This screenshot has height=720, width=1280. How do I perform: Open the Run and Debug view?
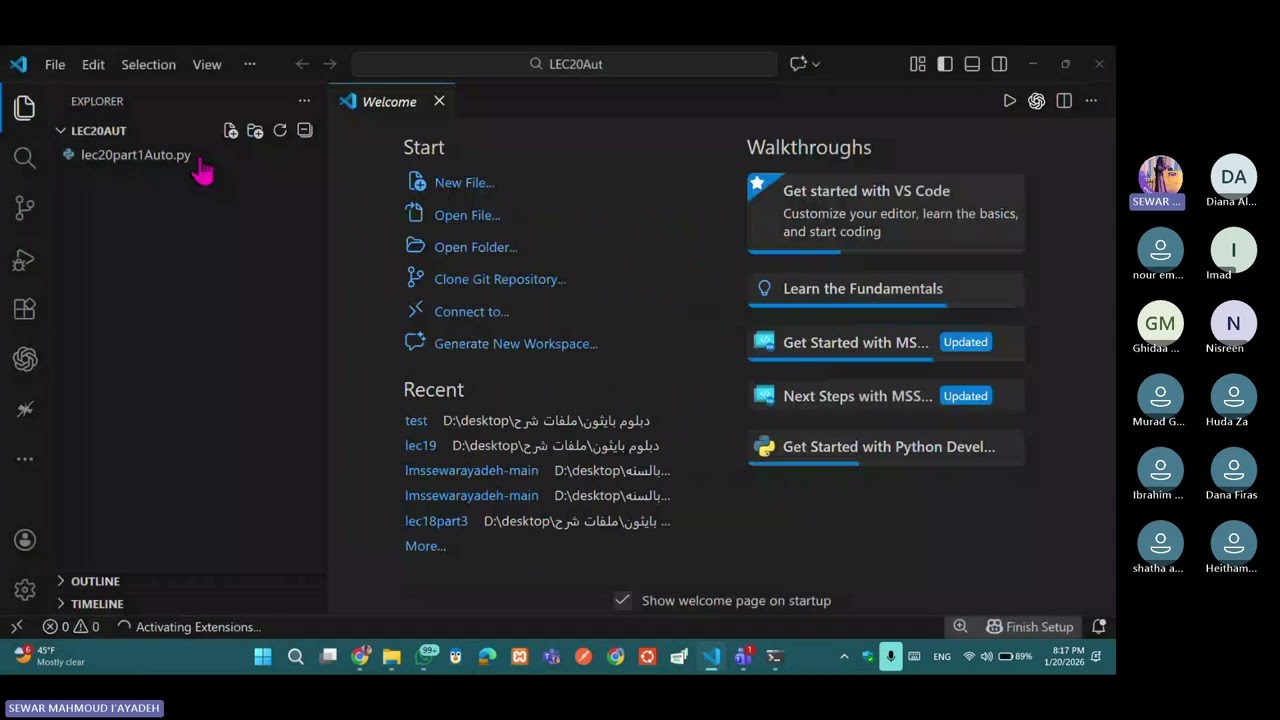tap(25, 260)
